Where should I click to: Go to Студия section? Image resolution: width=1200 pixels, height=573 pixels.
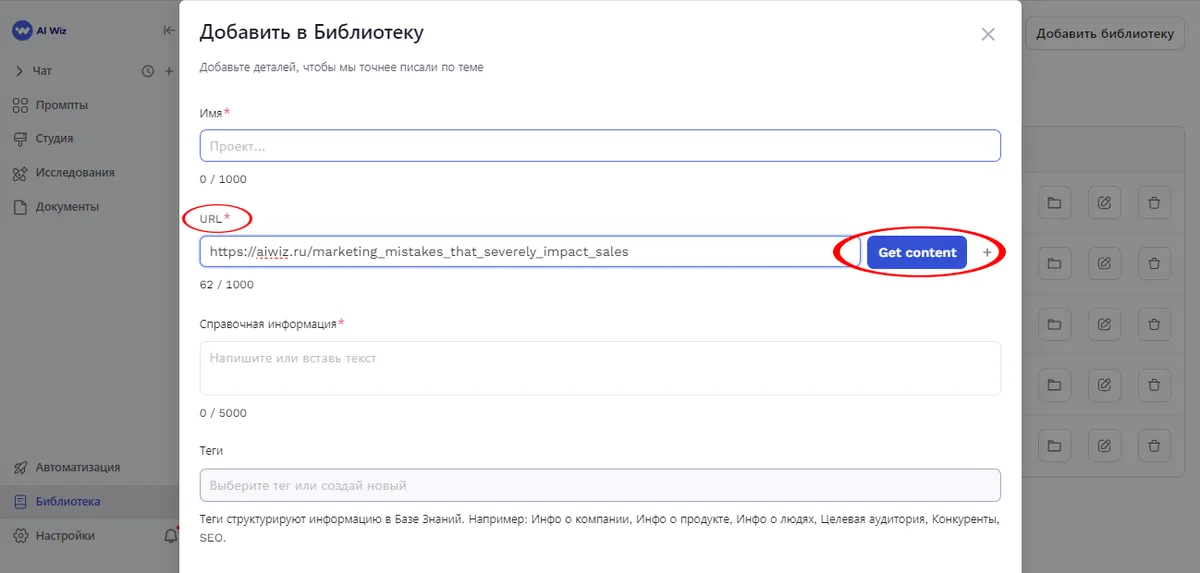[x=54, y=139]
